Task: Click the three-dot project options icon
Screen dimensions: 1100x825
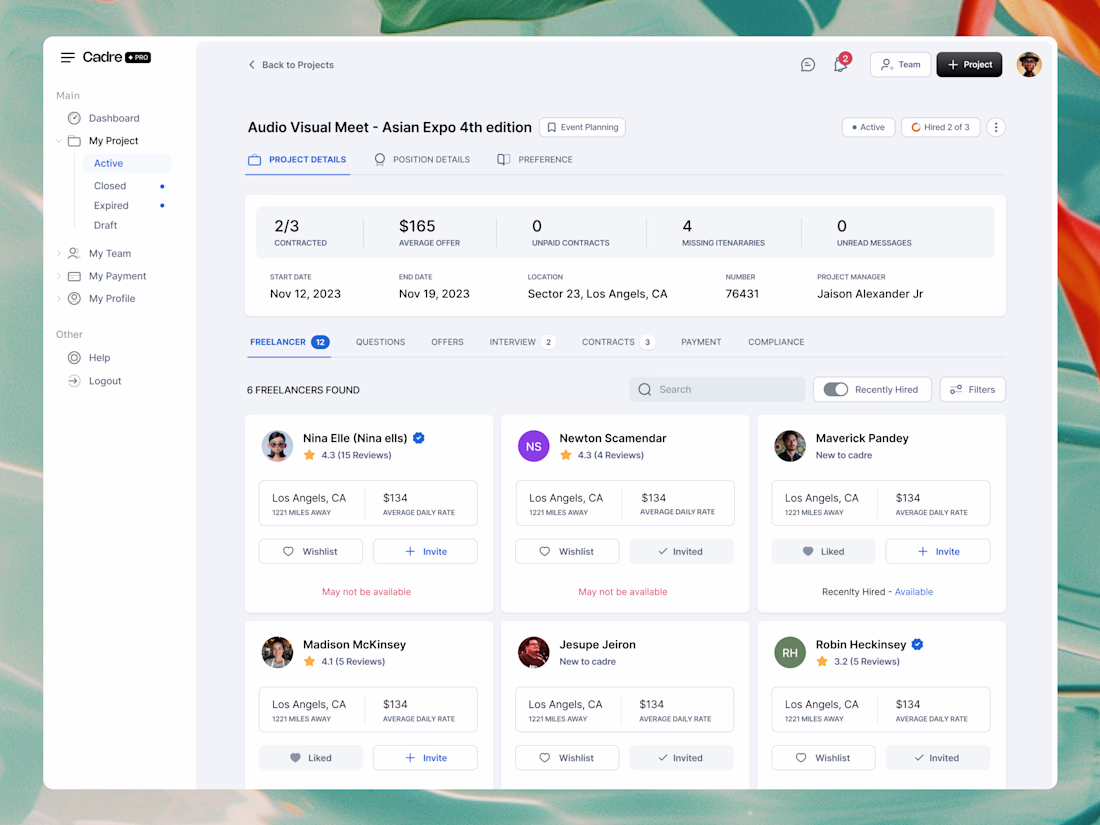Action: pyautogui.click(x=995, y=127)
